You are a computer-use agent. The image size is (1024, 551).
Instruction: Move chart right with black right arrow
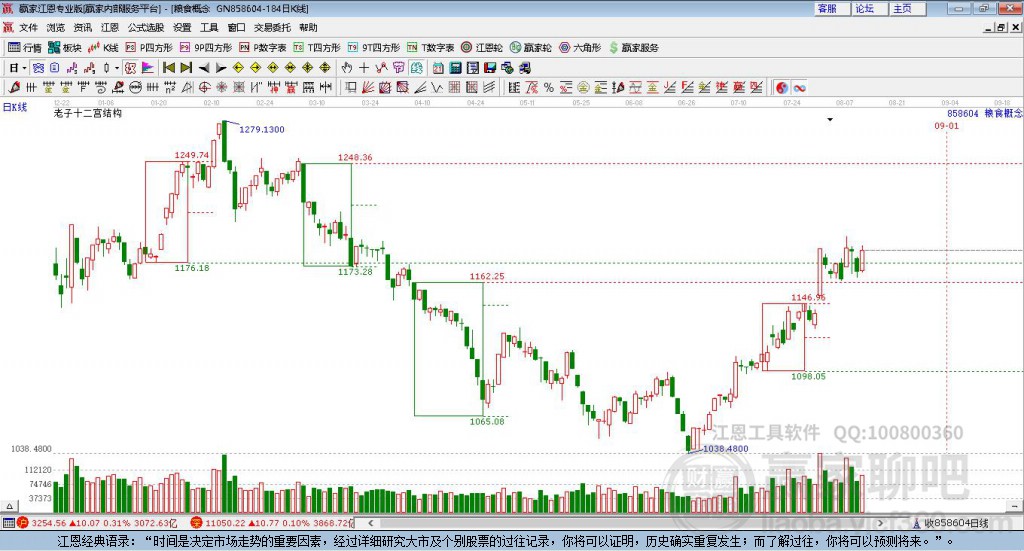[221, 68]
